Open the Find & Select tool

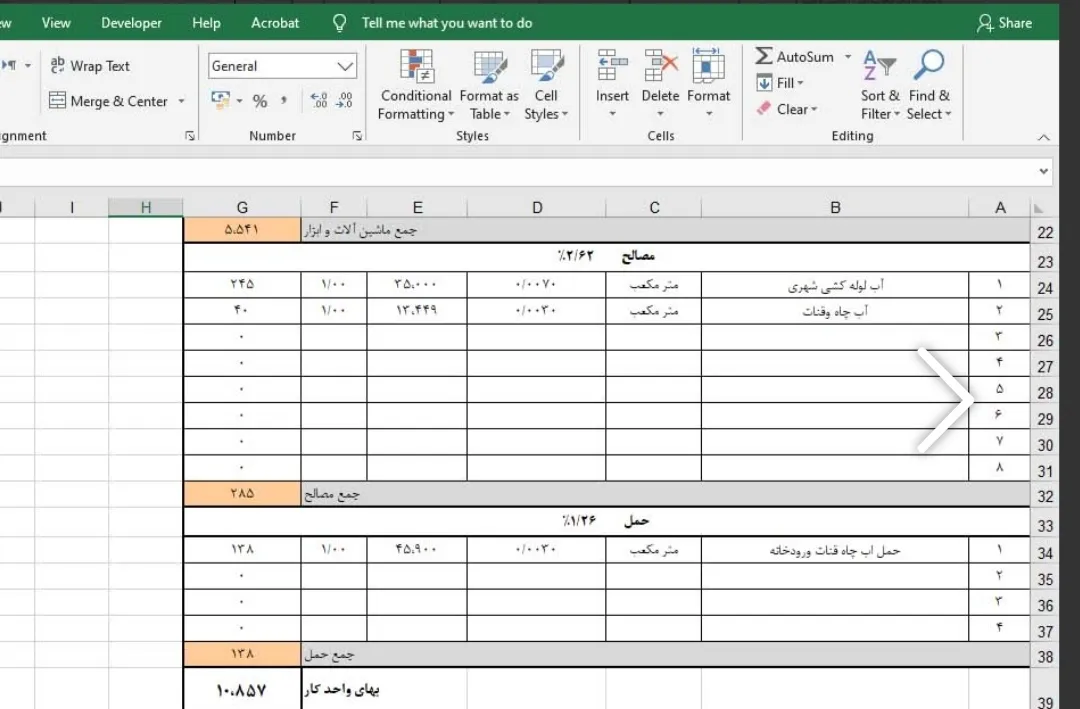point(929,85)
